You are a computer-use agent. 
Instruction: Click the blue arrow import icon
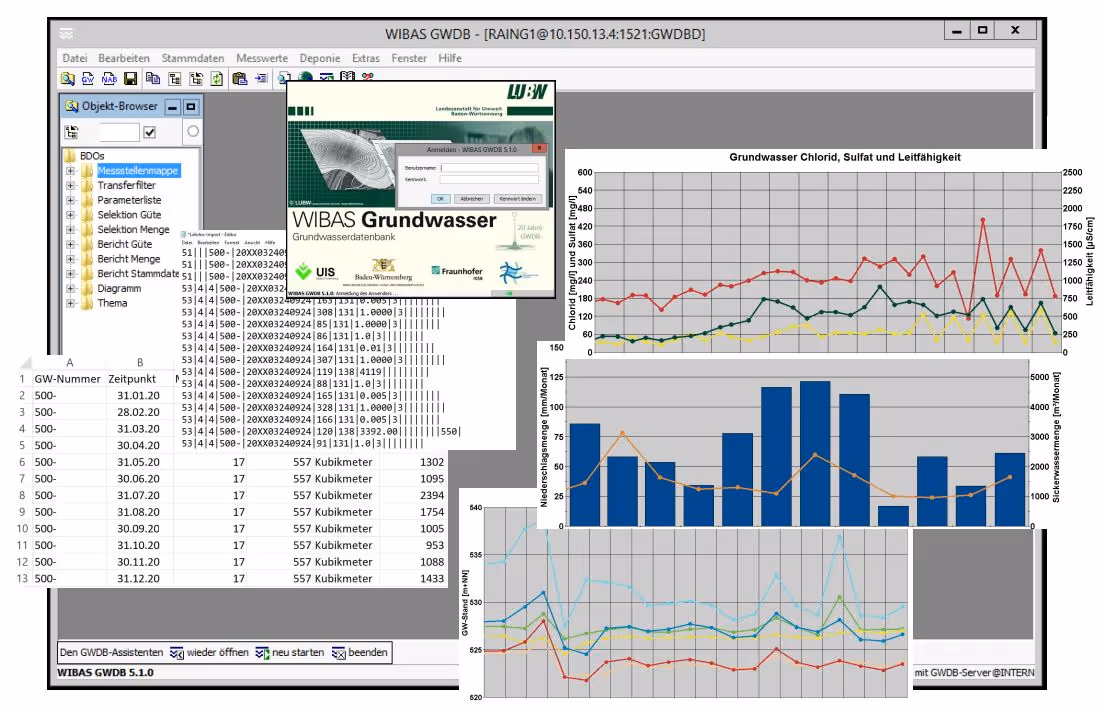(x=261, y=79)
